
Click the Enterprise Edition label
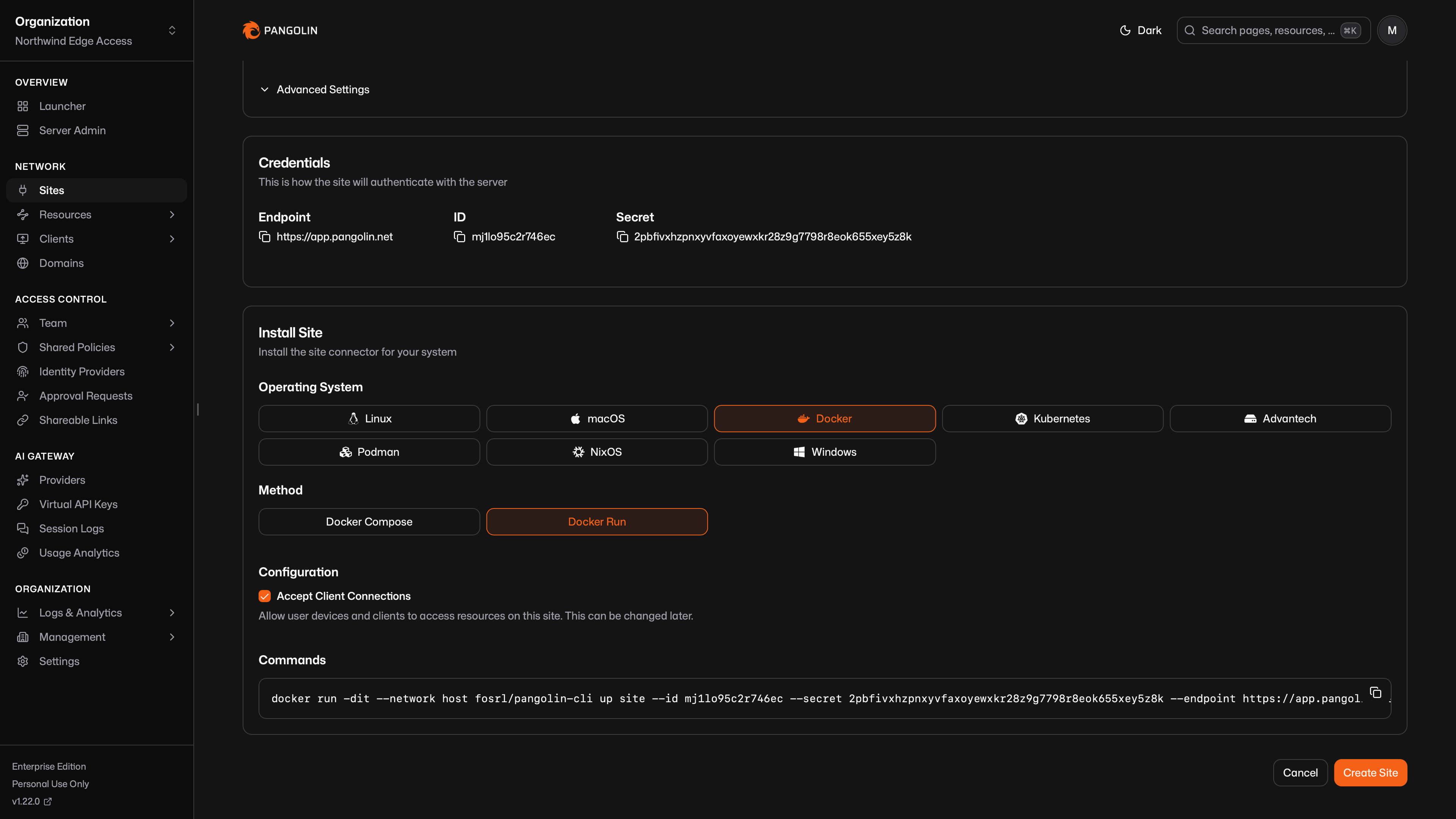[x=49, y=767]
